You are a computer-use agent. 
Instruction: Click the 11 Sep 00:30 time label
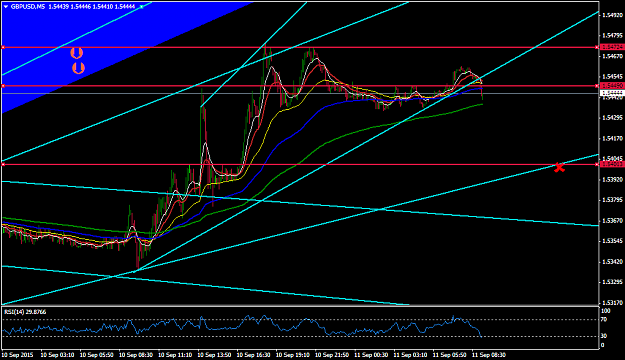[371, 355]
